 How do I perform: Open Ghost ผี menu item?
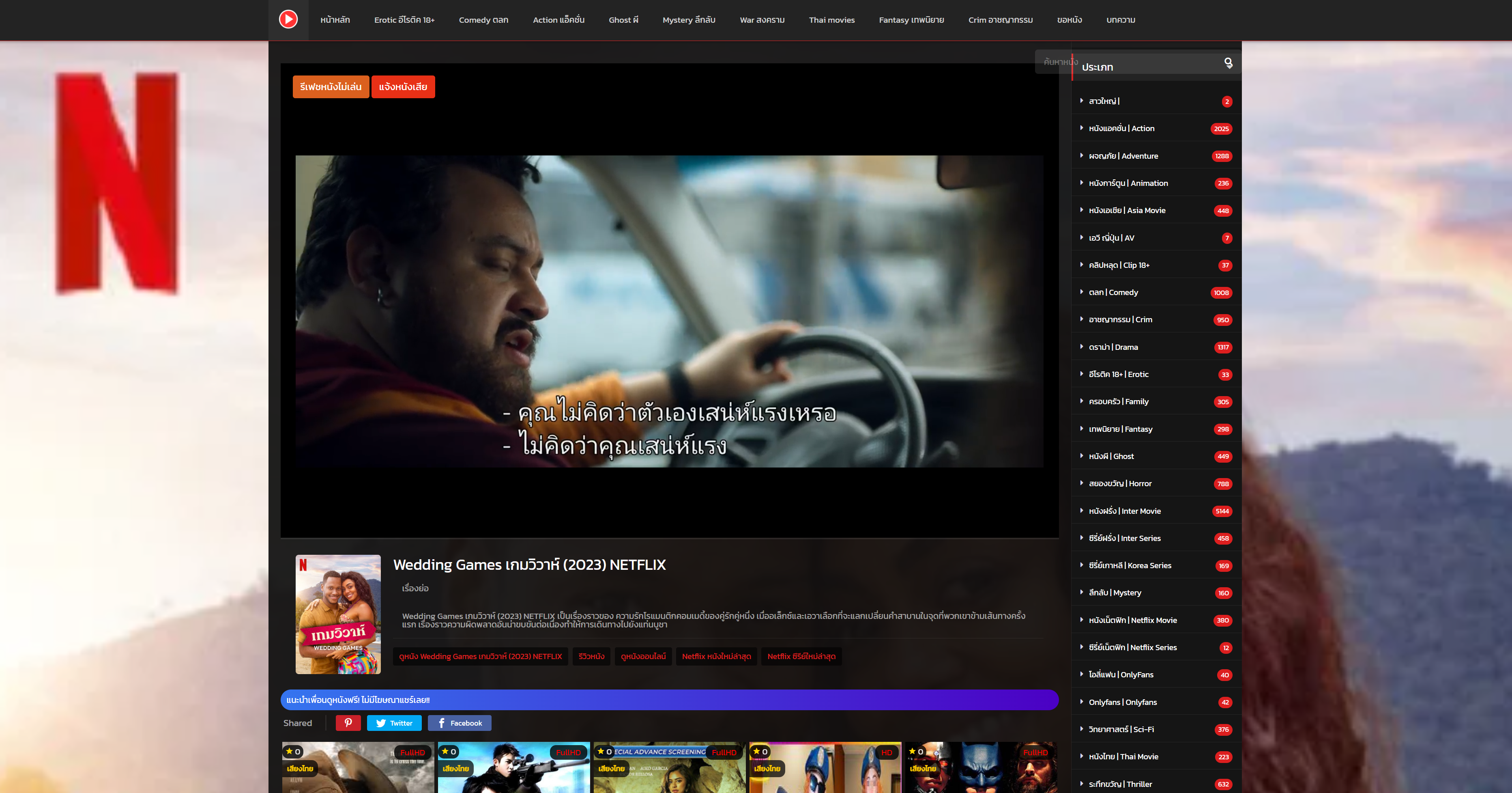tap(623, 20)
